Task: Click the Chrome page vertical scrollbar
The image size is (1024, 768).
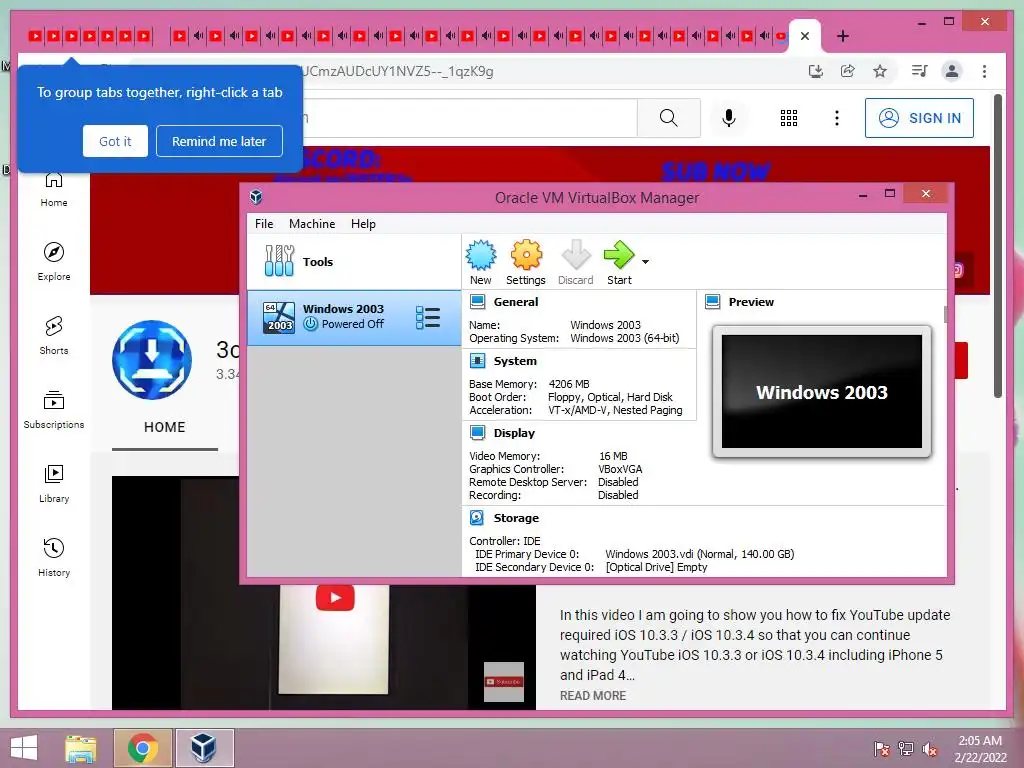Action: coord(997,247)
